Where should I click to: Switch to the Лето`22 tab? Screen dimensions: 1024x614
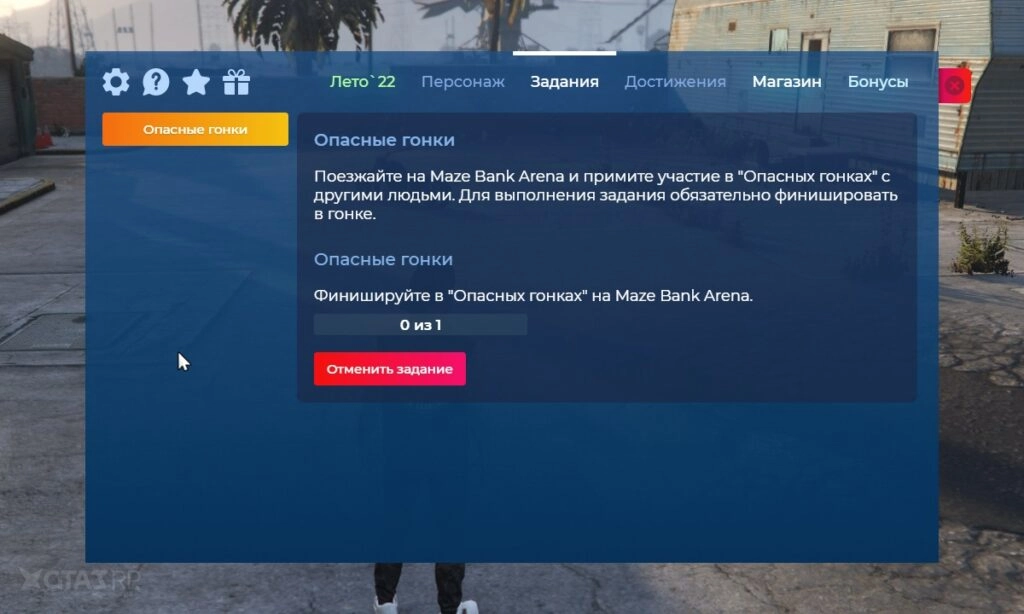point(362,83)
